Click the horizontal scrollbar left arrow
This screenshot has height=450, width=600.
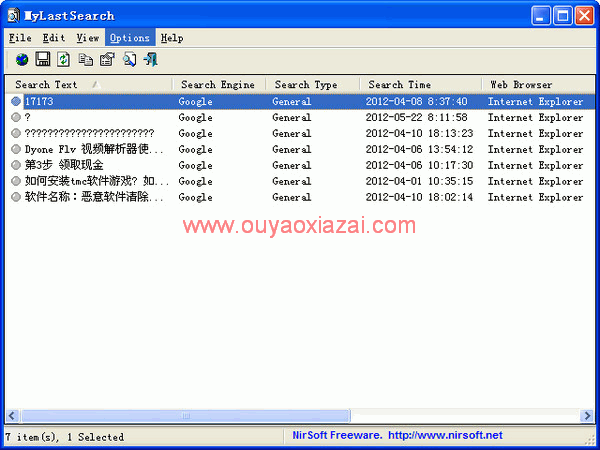point(12,416)
